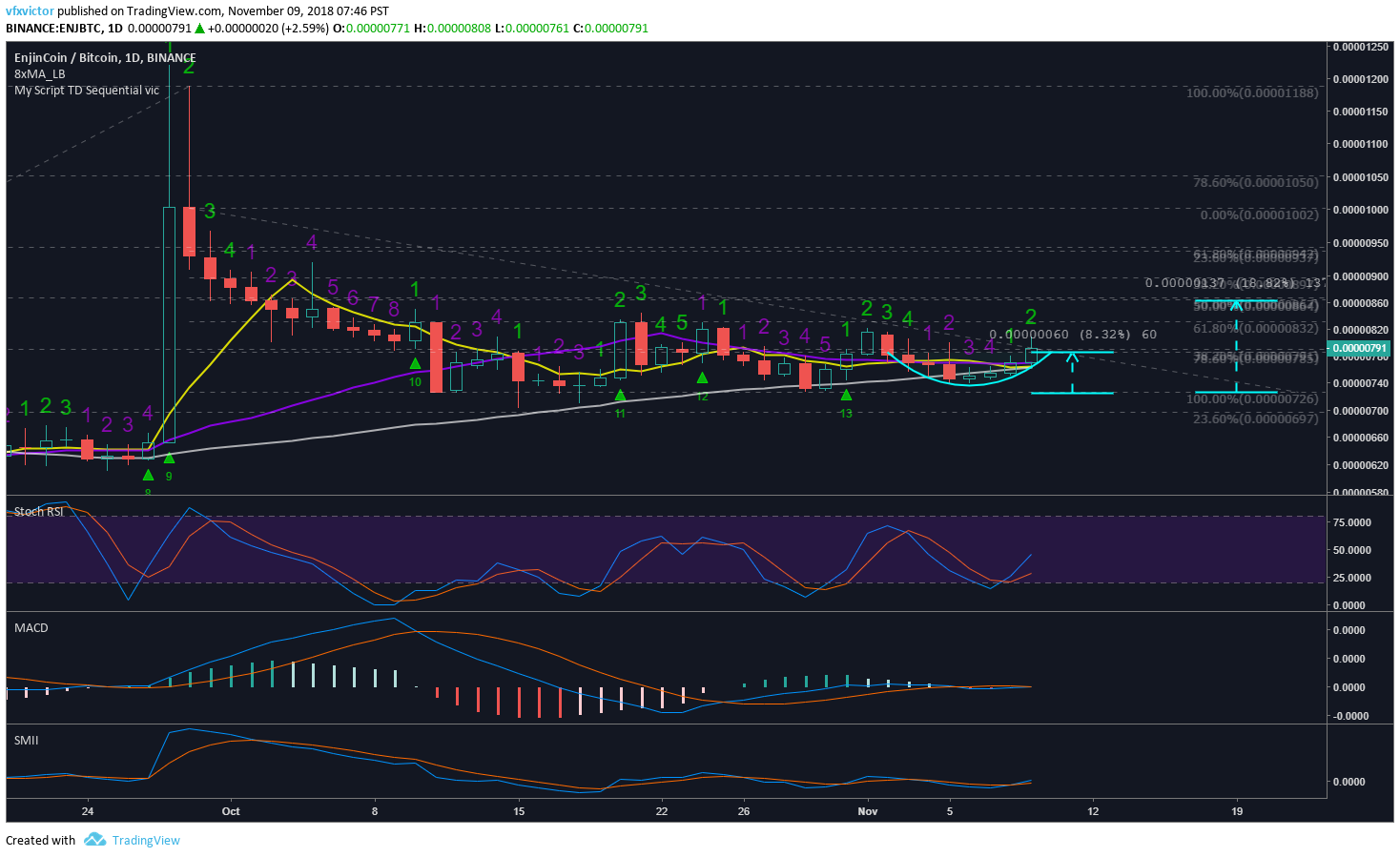Screen dimensions: 1400x857
Task: Select the EnjinCoin / Bitcoin, 1D, BINANCE title
Action: 105,57
